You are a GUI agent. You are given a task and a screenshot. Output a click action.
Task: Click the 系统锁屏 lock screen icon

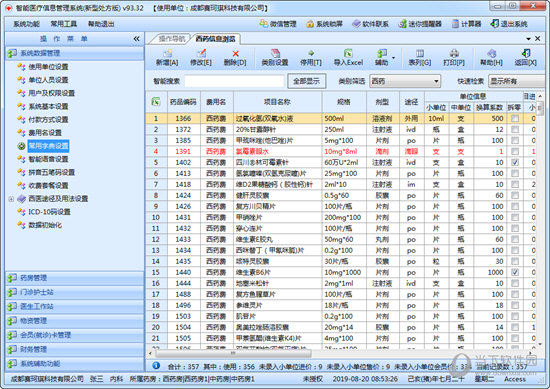click(x=310, y=24)
